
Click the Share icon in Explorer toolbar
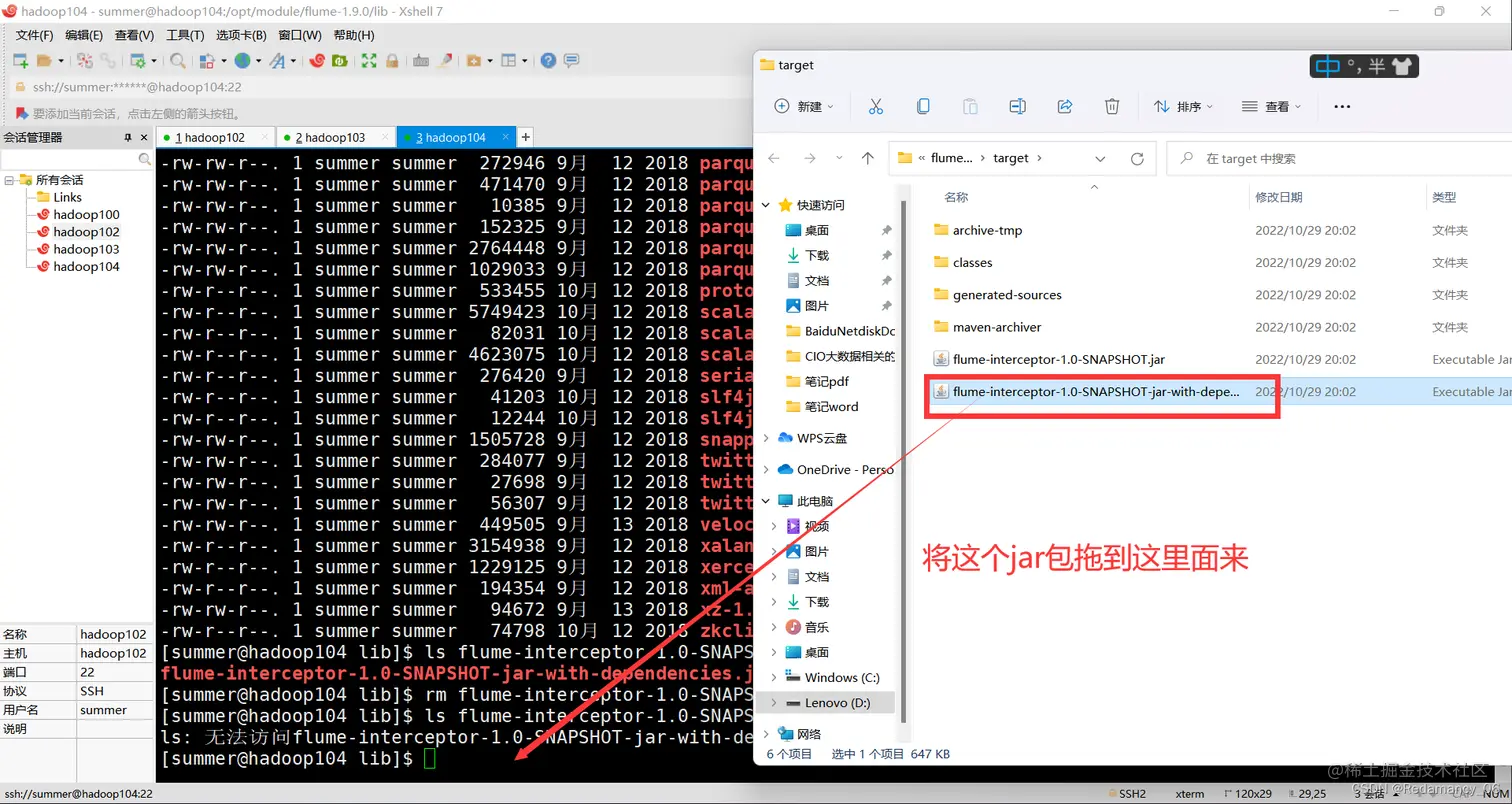1065,106
